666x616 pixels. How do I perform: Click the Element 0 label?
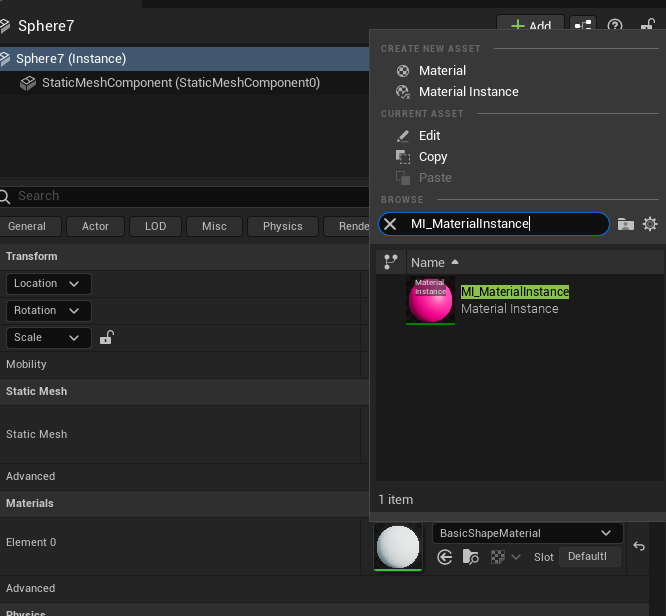click(31, 542)
